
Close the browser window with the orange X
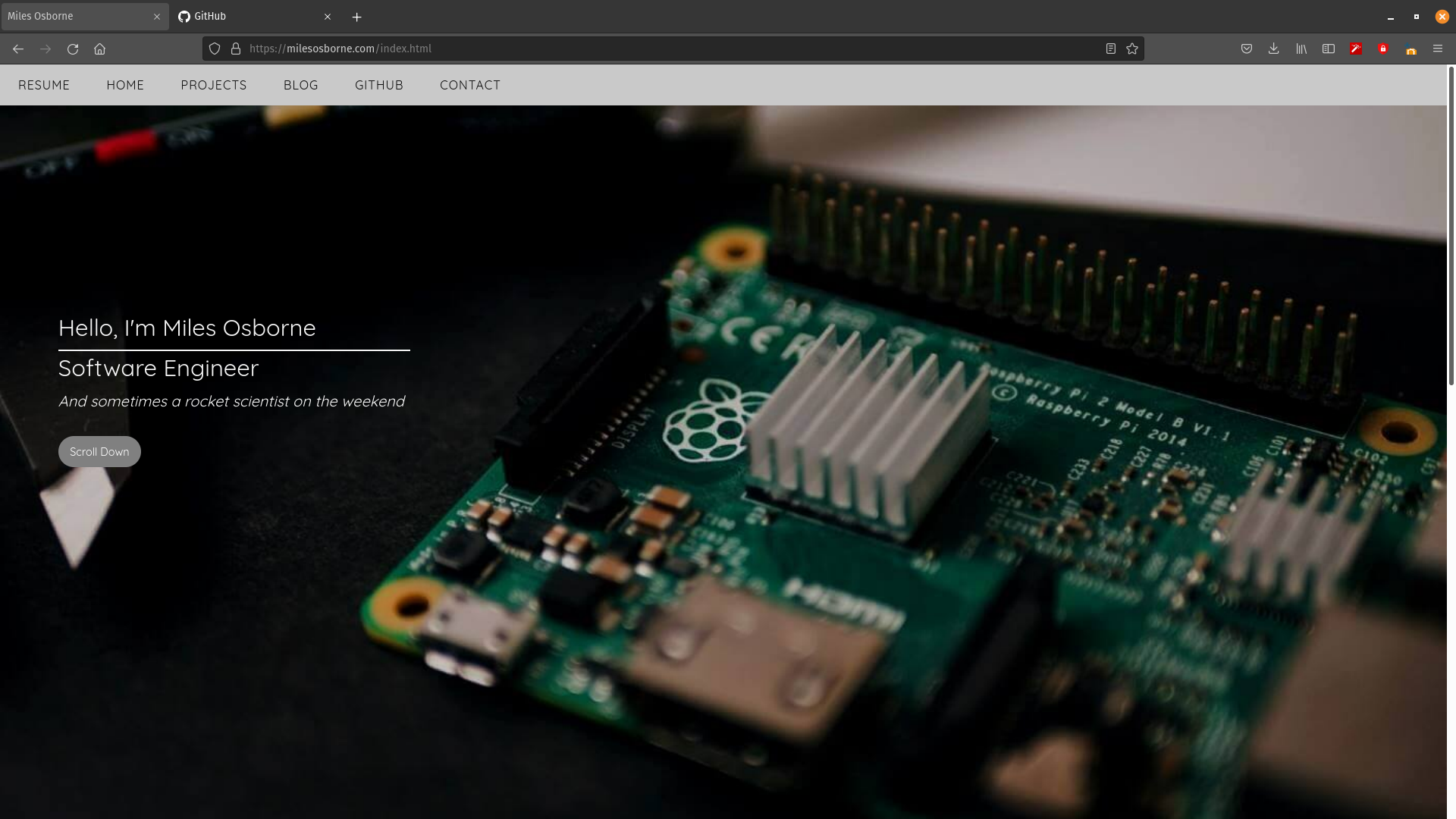(1442, 17)
